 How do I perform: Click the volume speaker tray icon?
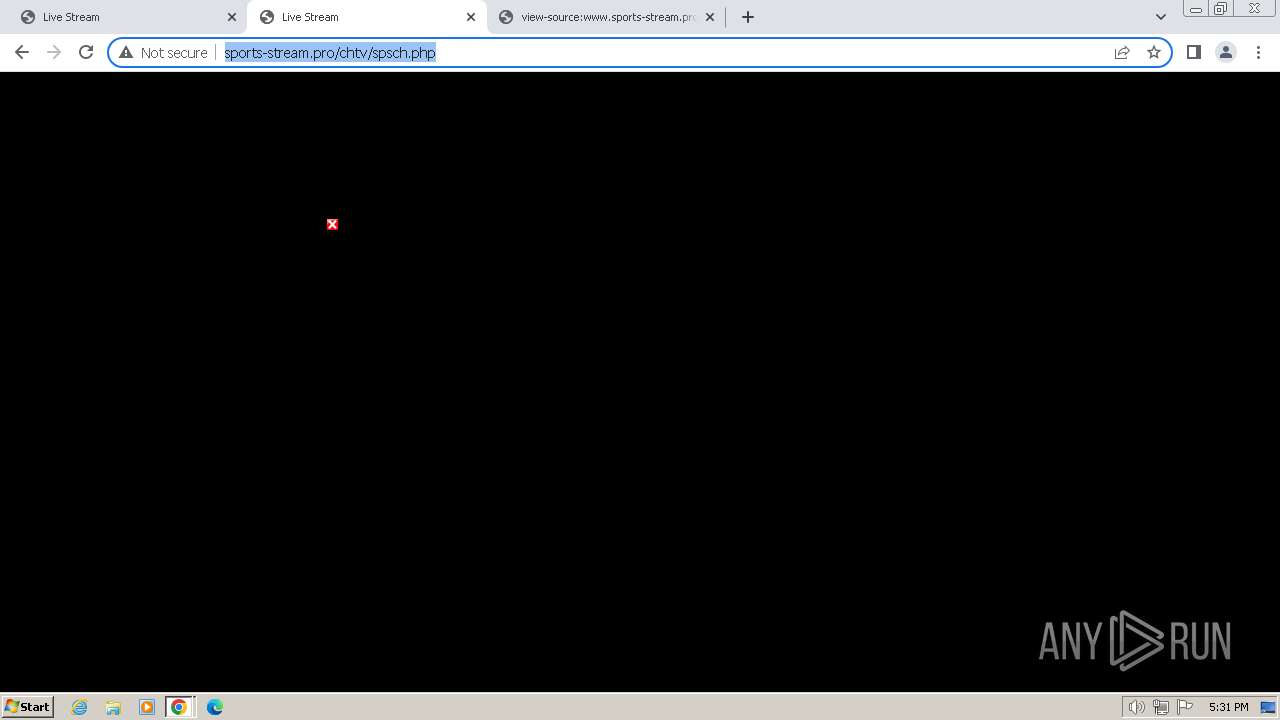click(1136, 707)
